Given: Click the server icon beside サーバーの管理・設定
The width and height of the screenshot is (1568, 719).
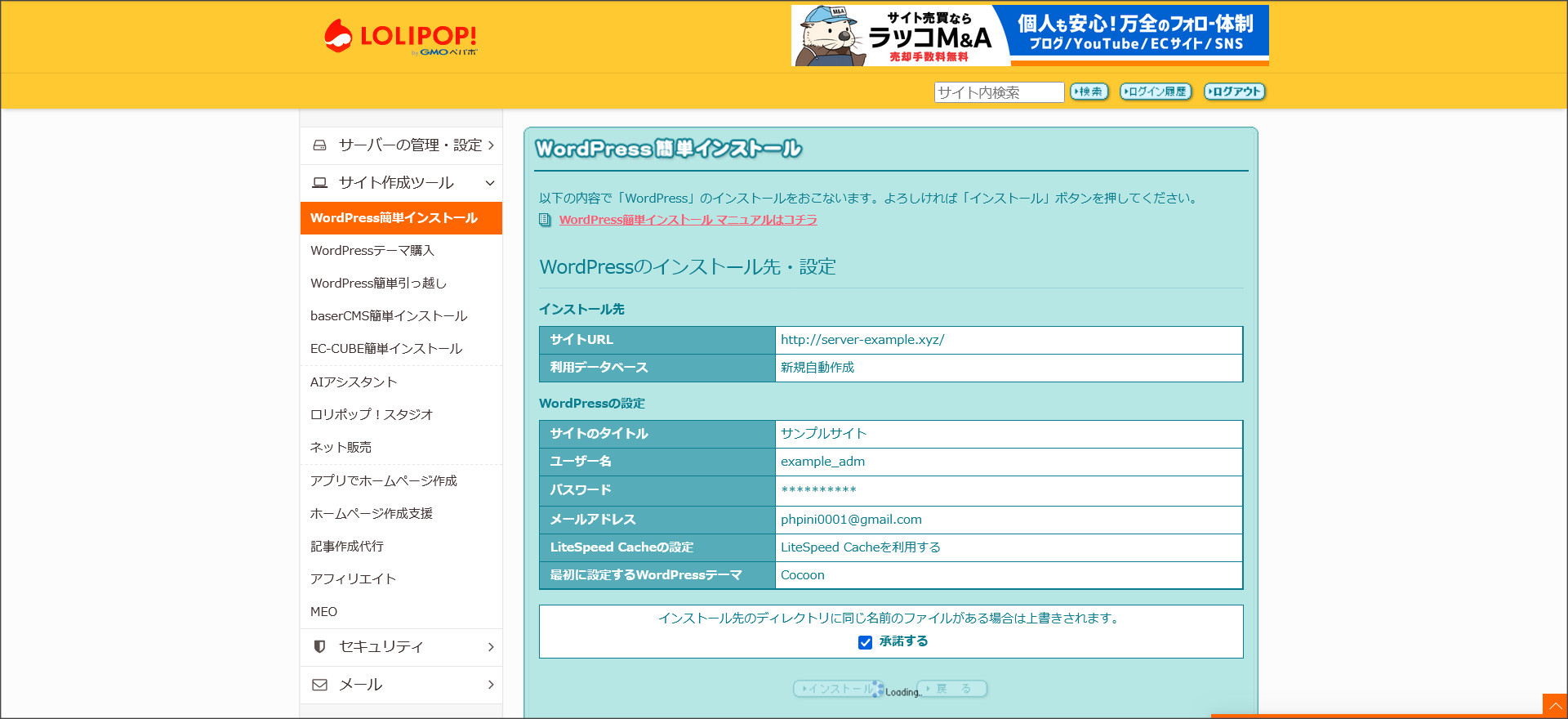Looking at the screenshot, I should [320, 145].
